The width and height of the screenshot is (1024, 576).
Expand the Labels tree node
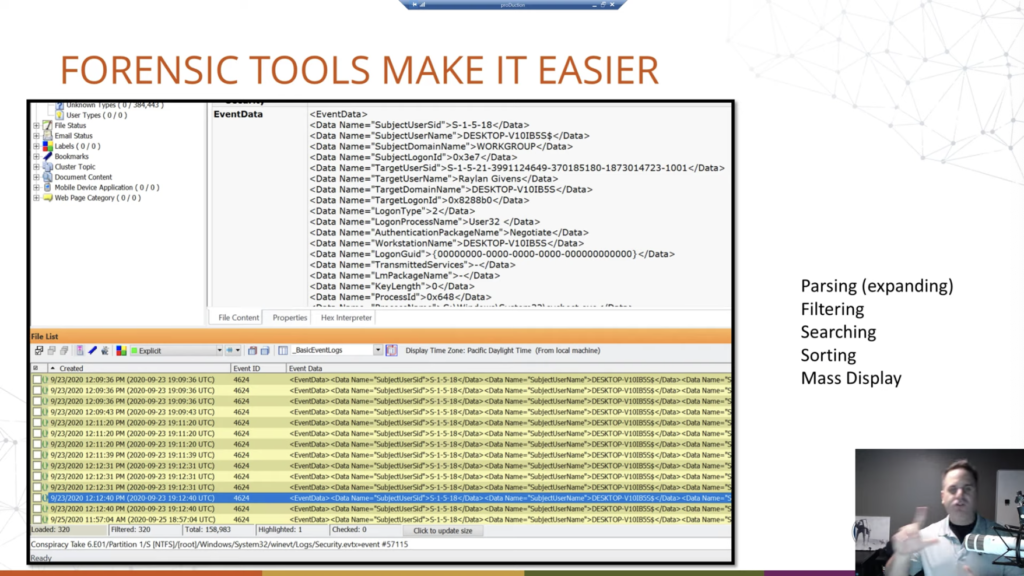pos(37,146)
